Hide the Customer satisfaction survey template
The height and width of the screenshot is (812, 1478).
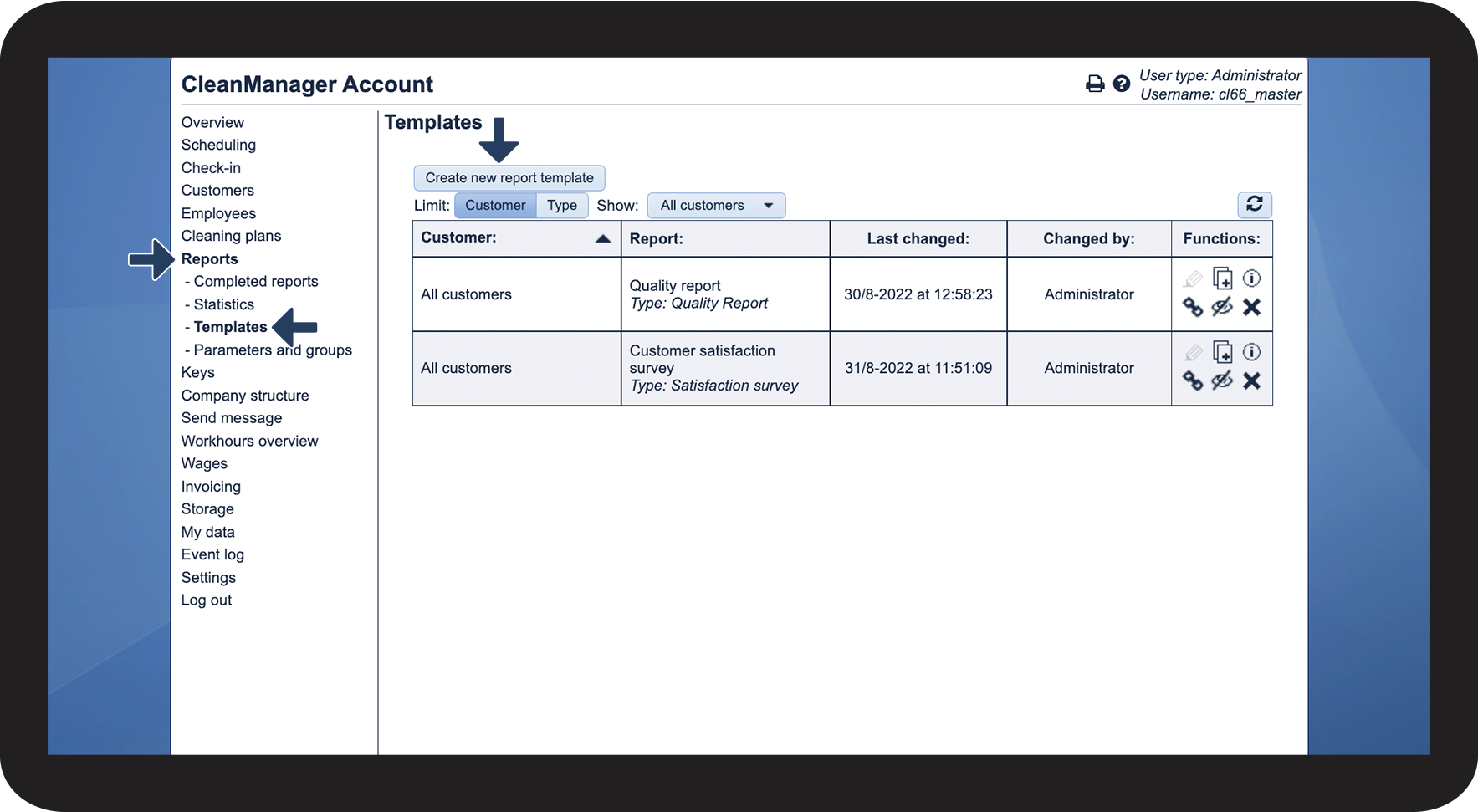click(x=1222, y=380)
